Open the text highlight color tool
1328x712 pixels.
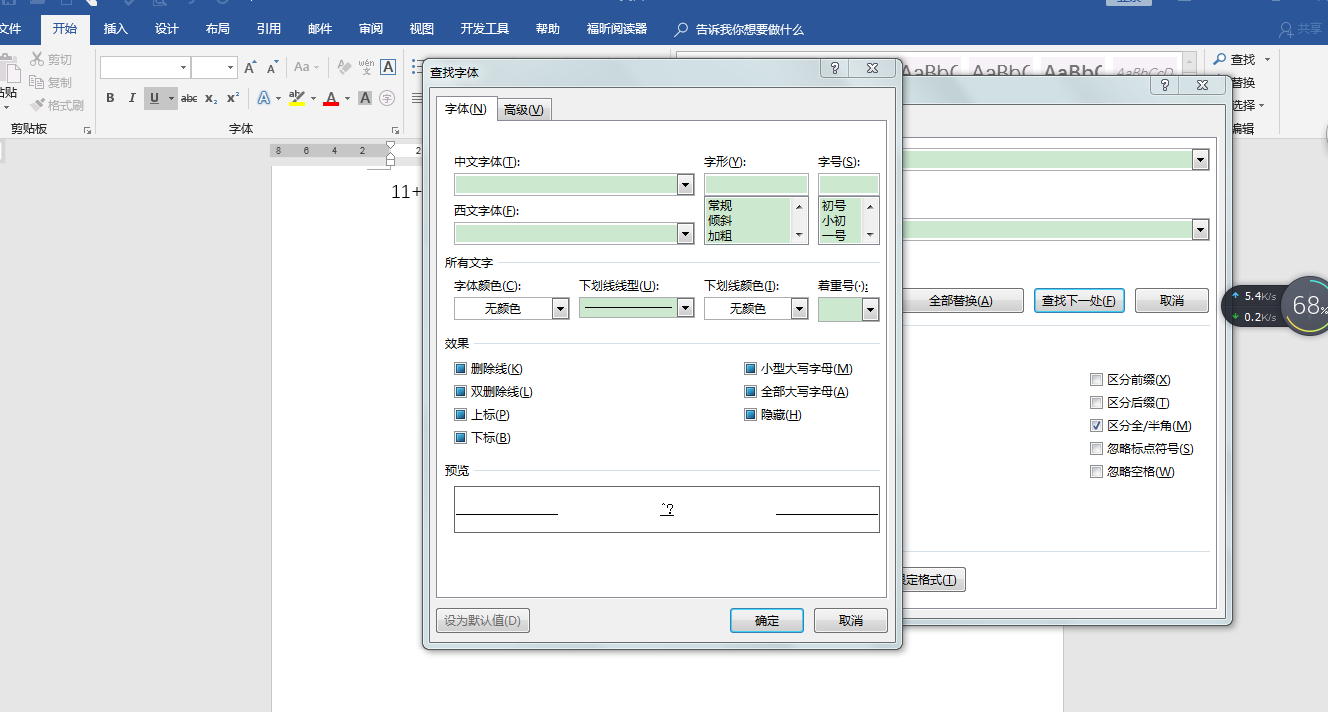[x=299, y=97]
